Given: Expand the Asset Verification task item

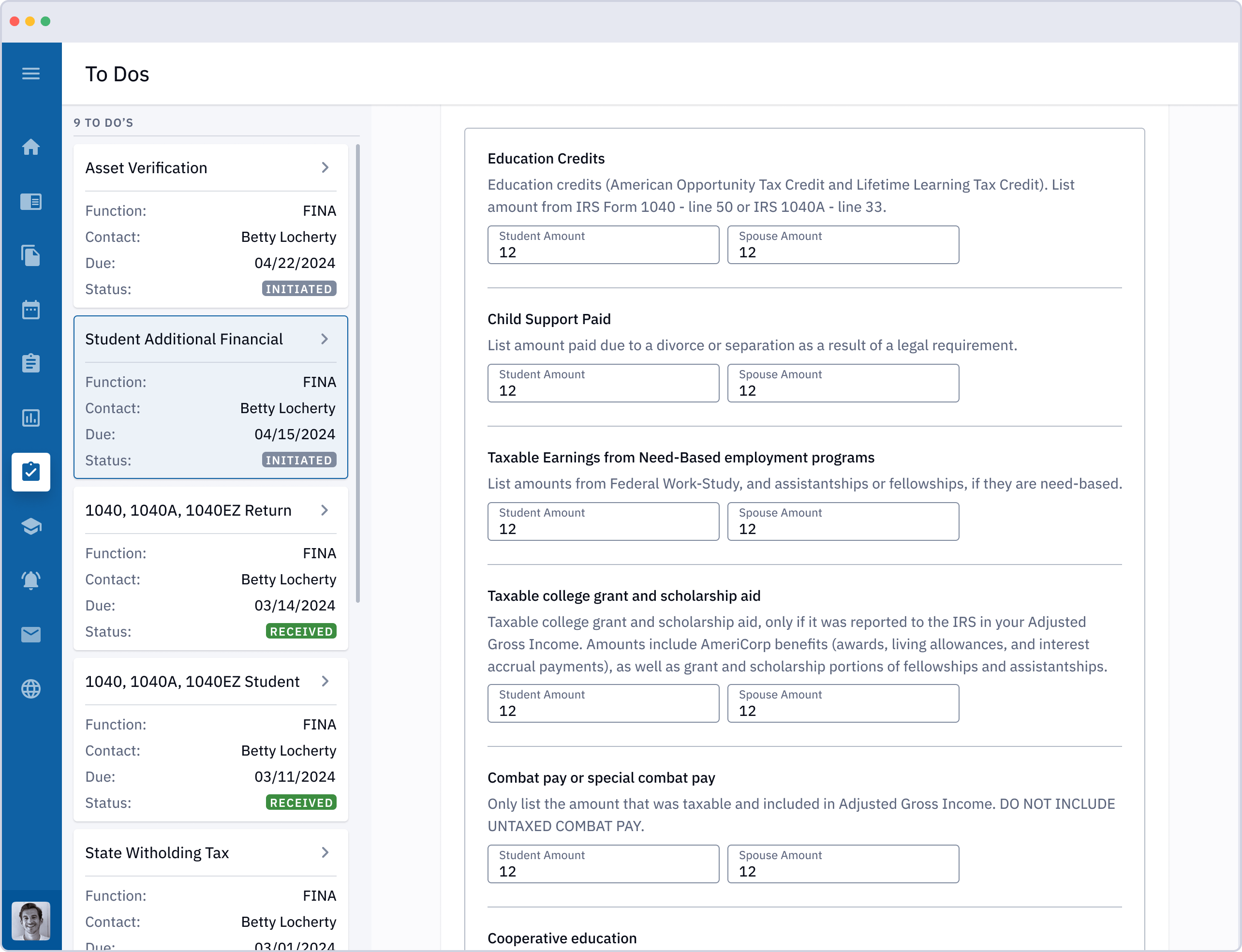Looking at the screenshot, I should (x=325, y=167).
